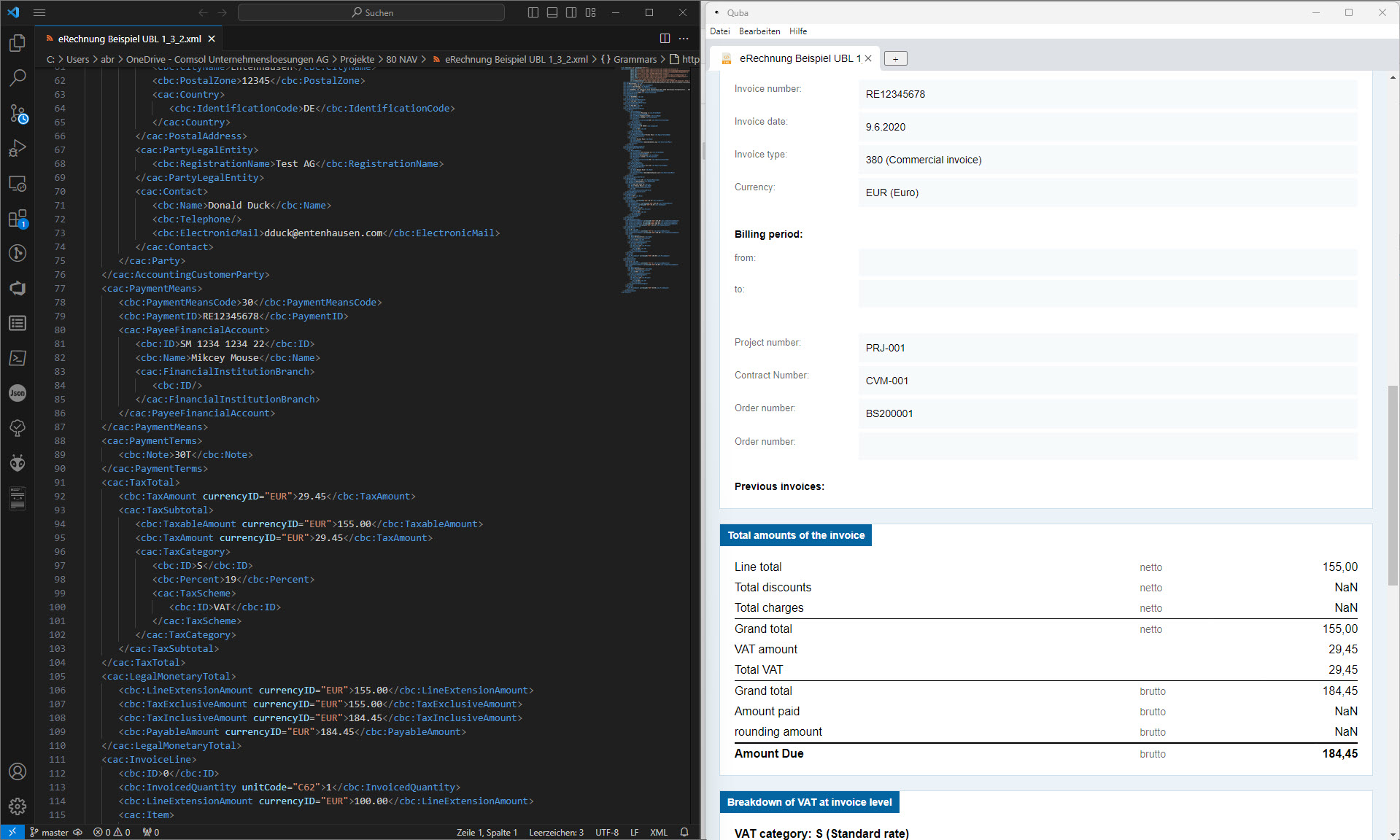Close the eRechnung XML editor tab in VS Code
1400x840 pixels.
(212, 39)
